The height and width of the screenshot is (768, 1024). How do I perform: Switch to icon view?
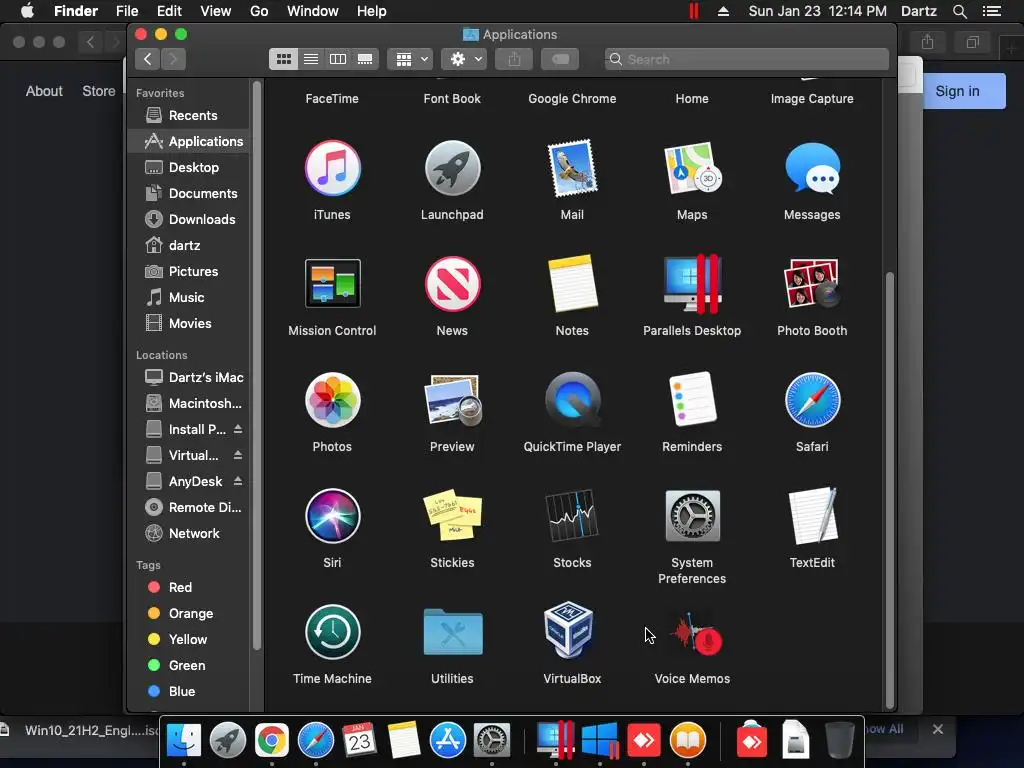283,59
